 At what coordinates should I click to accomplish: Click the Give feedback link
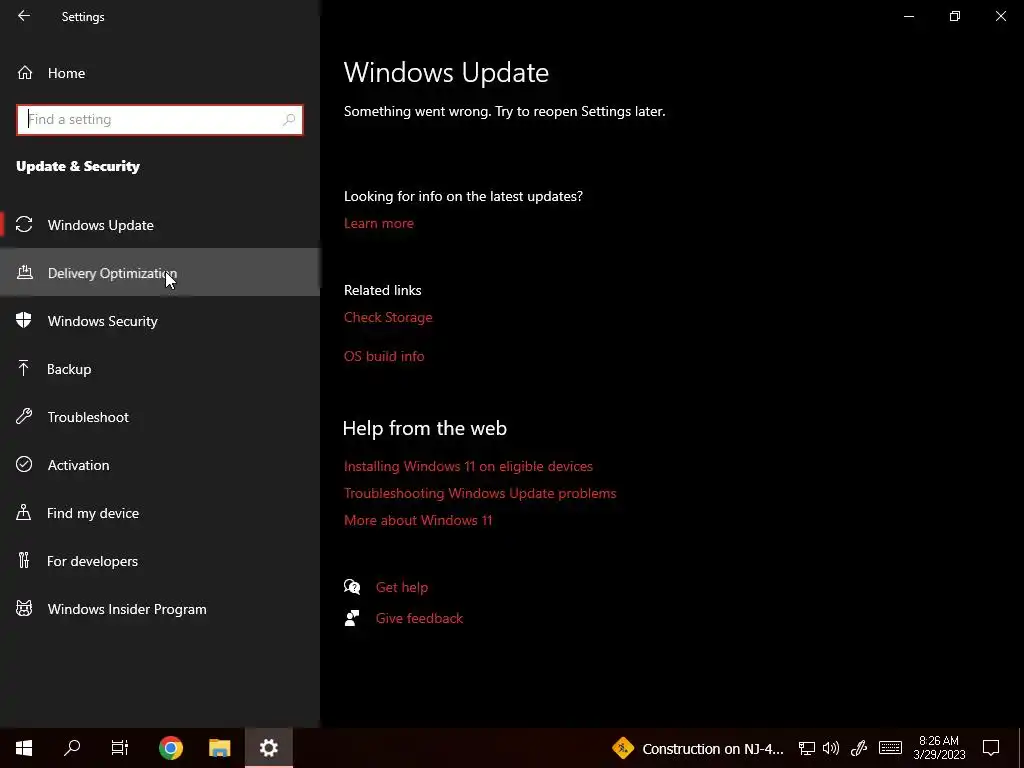tap(419, 618)
